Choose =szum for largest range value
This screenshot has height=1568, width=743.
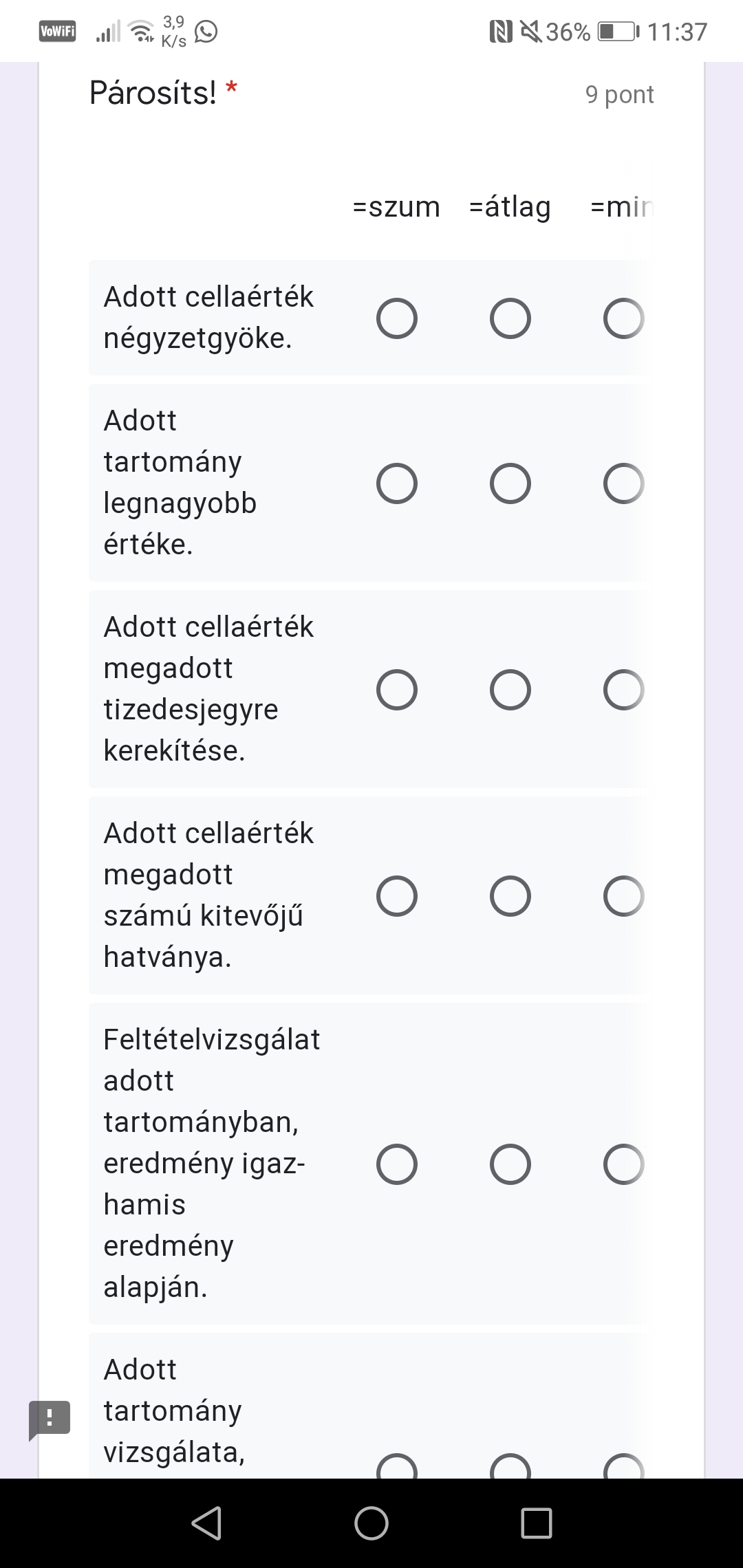pos(397,483)
